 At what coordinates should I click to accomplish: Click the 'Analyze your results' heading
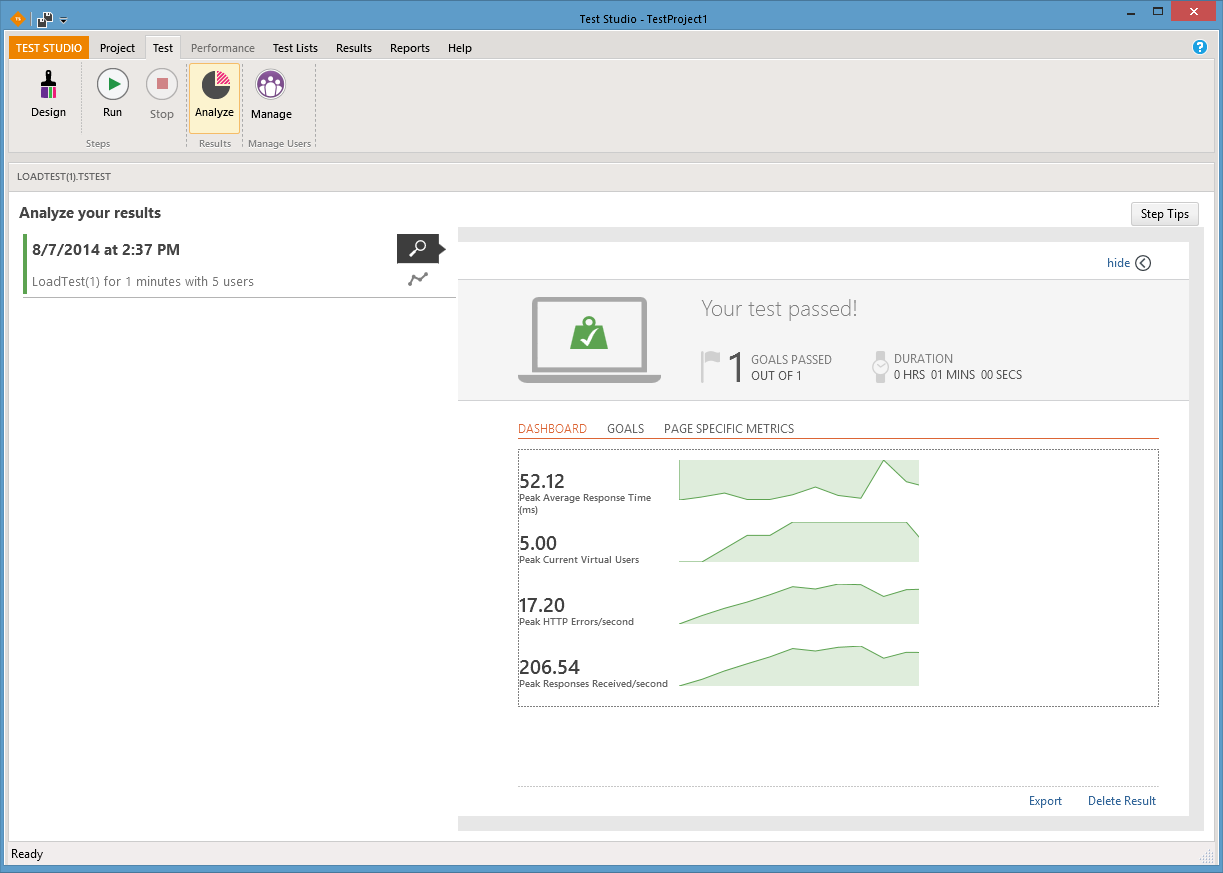pos(90,213)
